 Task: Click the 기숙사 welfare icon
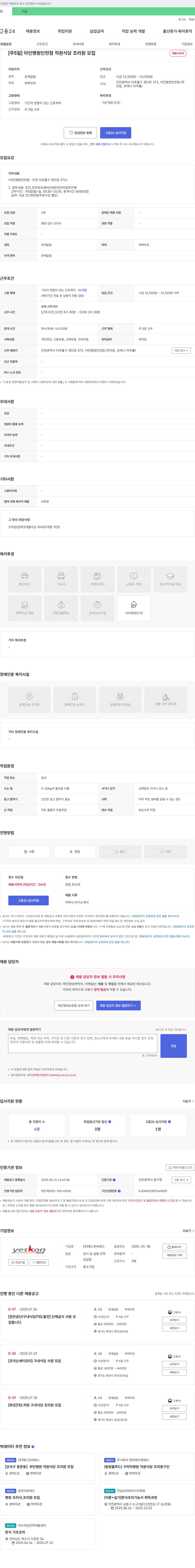pos(61,580)
